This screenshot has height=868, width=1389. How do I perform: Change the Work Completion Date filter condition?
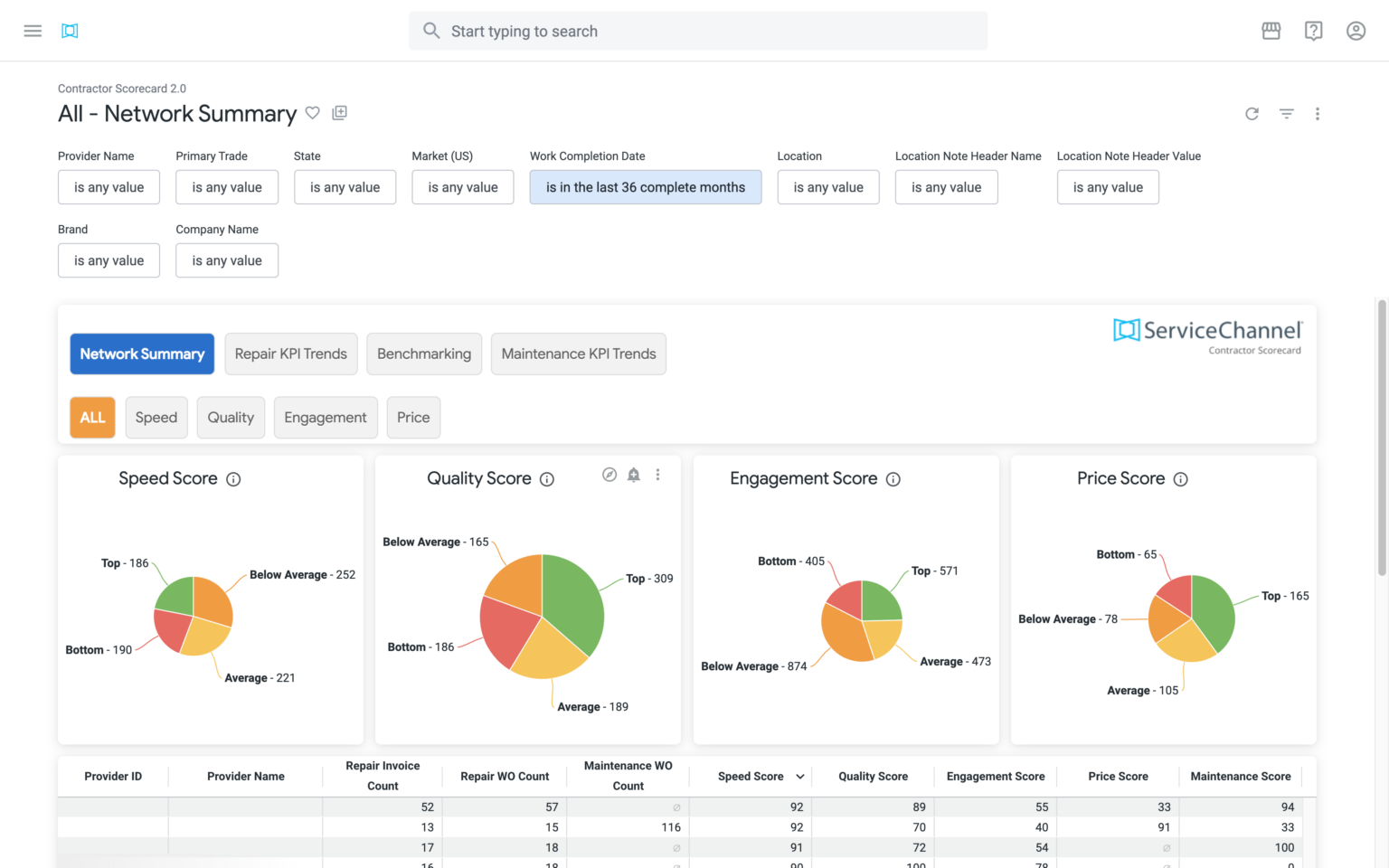645,187
